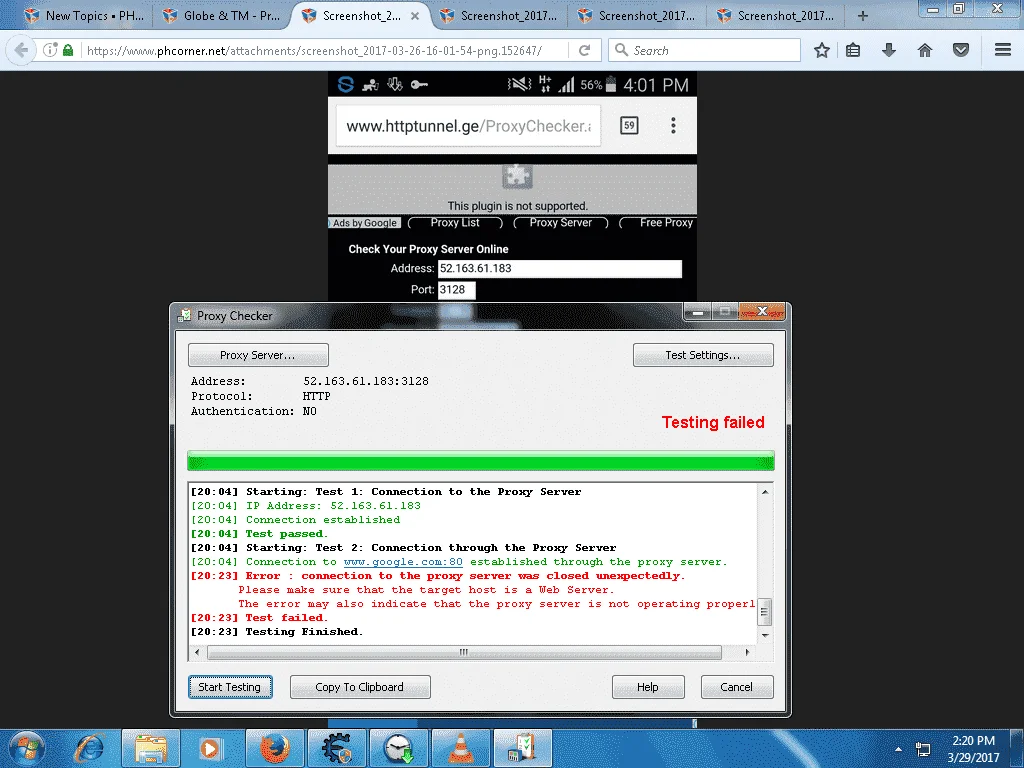Click proxy address 52.163.61.183:3128 text
1024x768 pixels.
click(366, 381)
